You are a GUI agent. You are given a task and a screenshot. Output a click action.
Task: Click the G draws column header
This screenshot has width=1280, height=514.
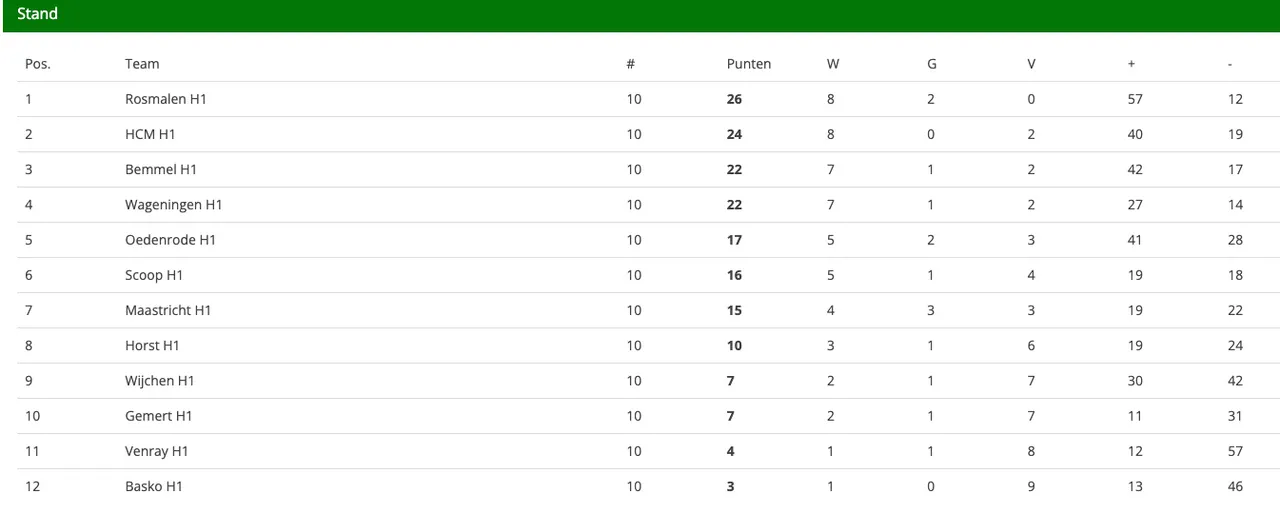tap(932, 64)
